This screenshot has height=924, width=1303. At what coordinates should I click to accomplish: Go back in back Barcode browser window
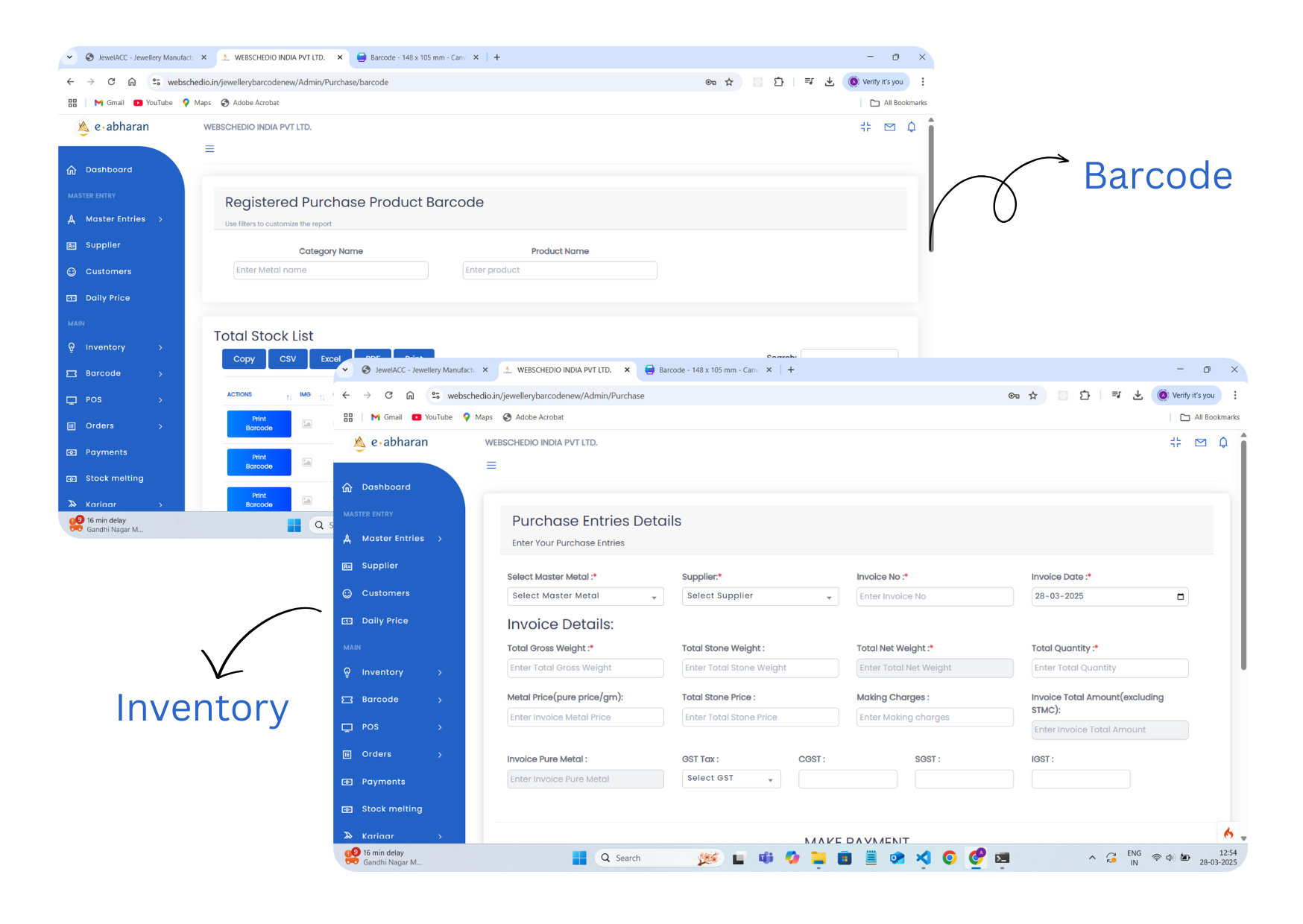click(x=70, y=82)
